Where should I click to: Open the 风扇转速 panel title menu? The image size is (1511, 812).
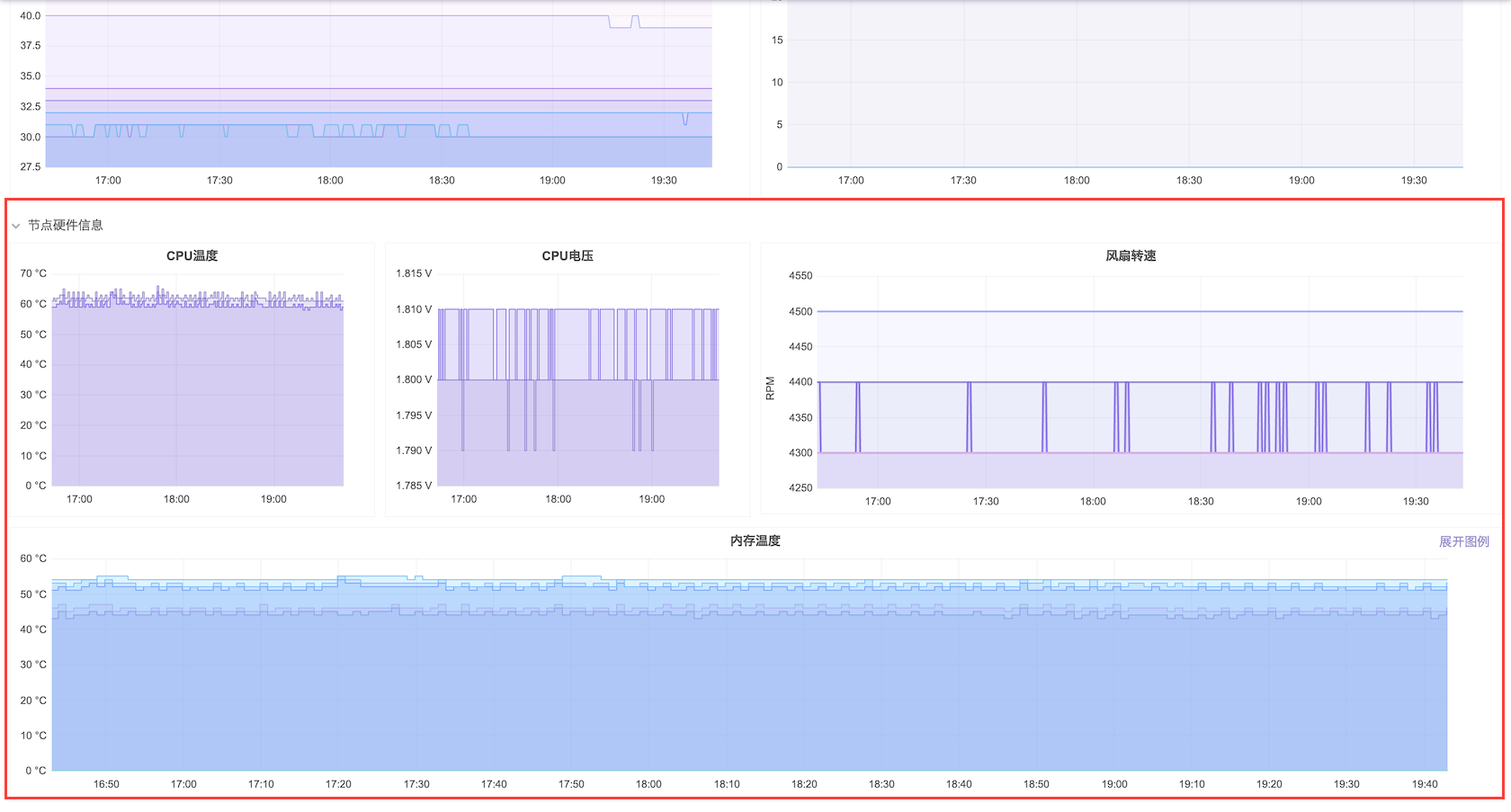click(x=1130, y=256)
